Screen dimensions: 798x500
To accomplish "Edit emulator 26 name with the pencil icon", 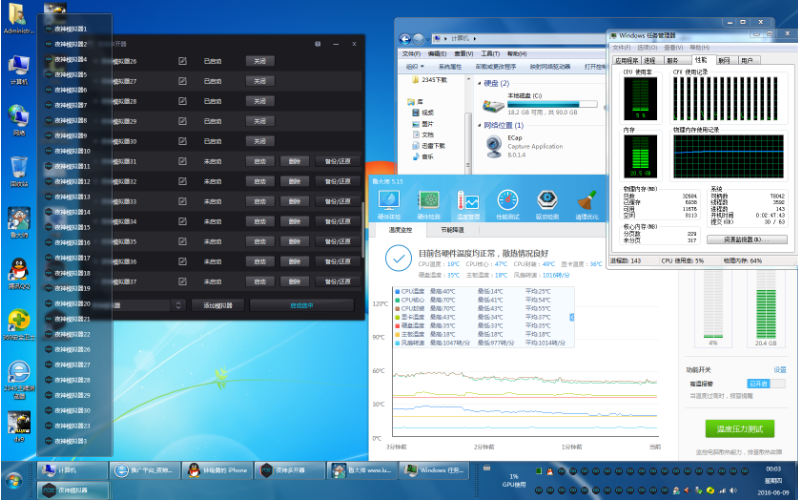I will pyautogui.click(x=182, y=61).
